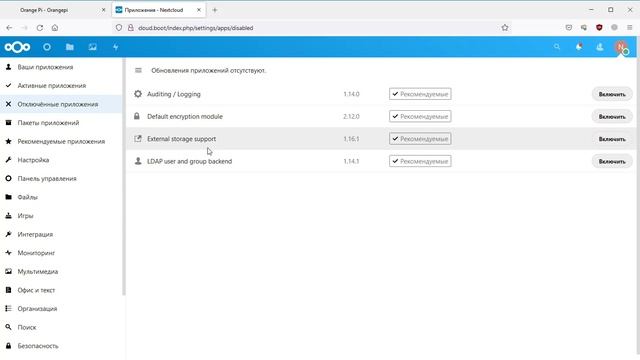Switch to the Orange Pi browser tab
Image resolution: width=640 pixels, height=360 pixels.
point(55,10)
